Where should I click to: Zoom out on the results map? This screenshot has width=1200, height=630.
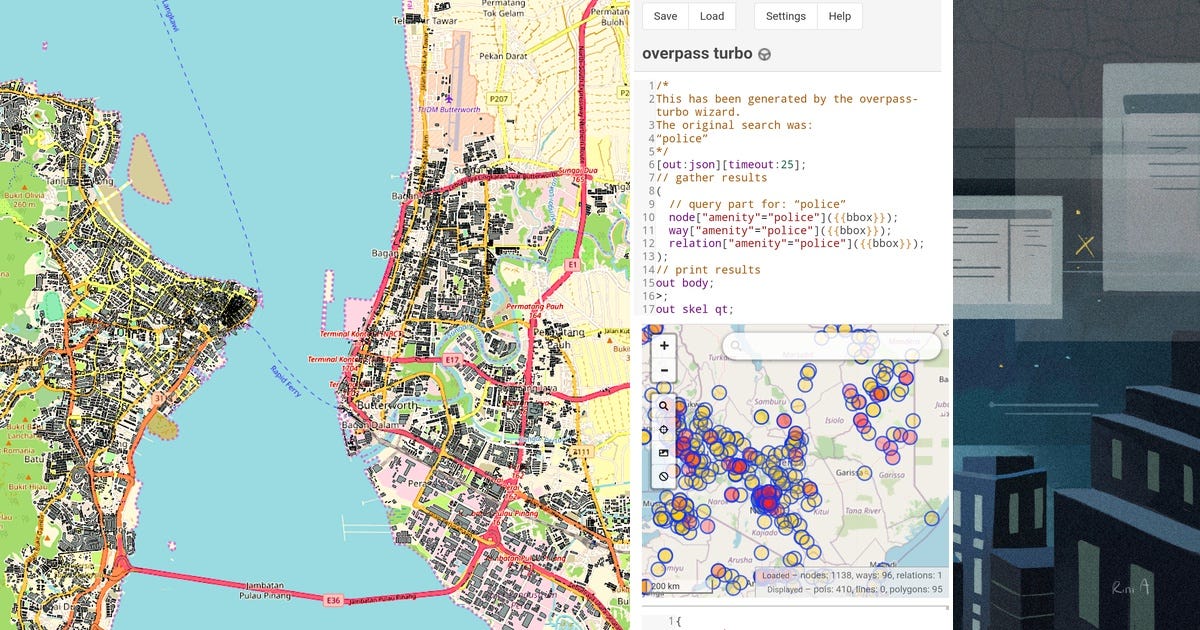[x=664, y=370]
